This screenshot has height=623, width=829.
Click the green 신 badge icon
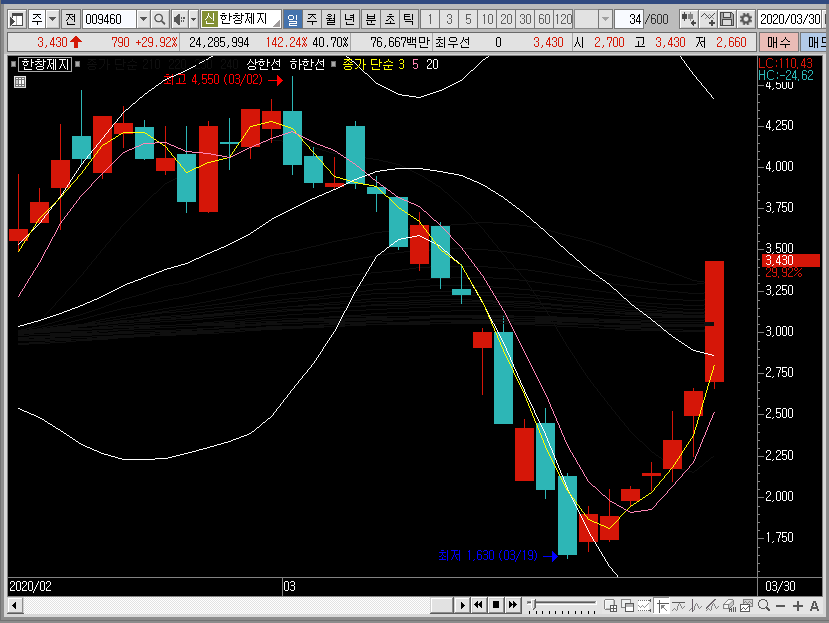coord(209,20)
